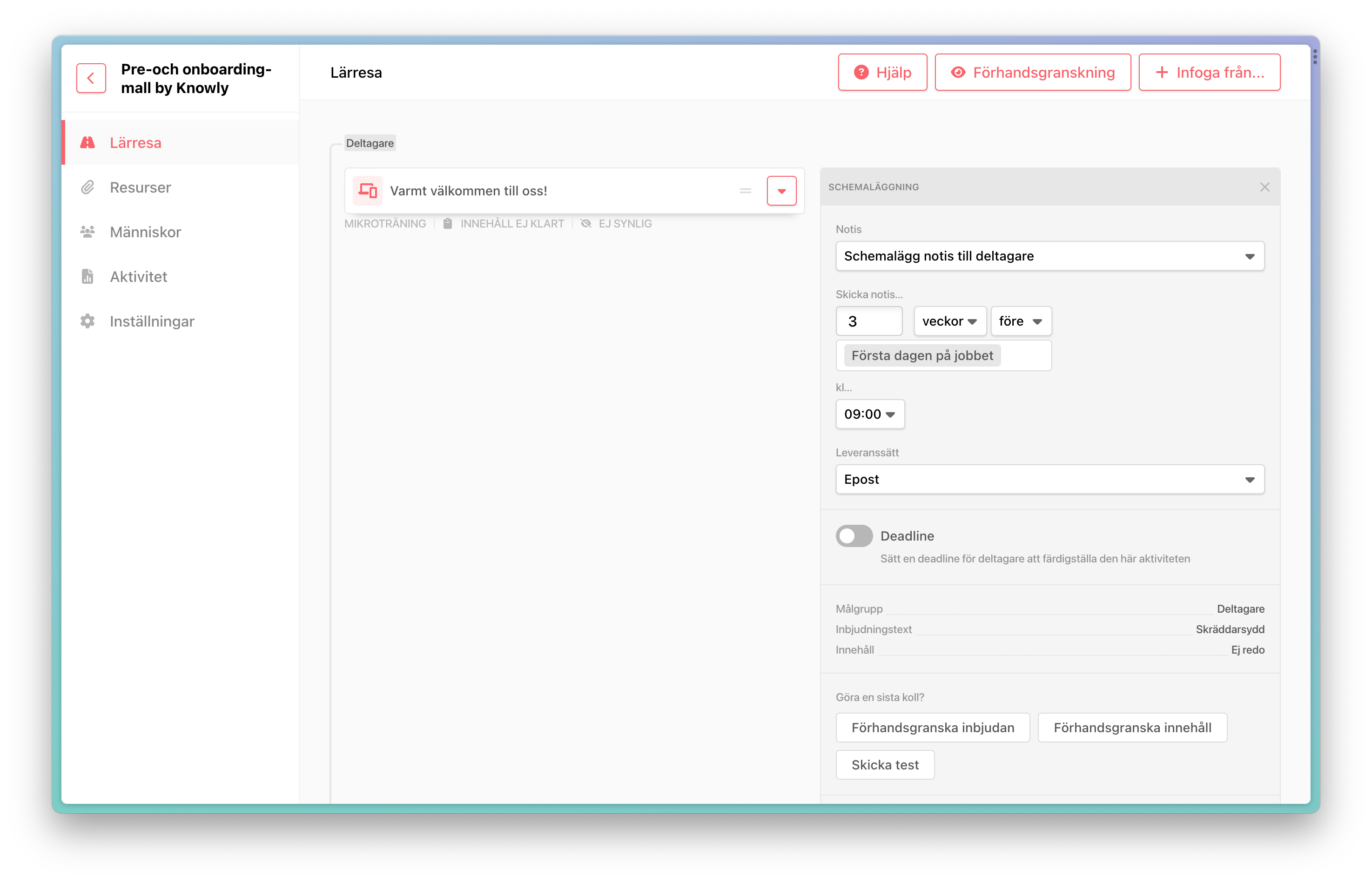The height and width of the screenshot is (882, 1372).
Task: Click the three-dot menu at window edge
Action: pos(1315,57)
